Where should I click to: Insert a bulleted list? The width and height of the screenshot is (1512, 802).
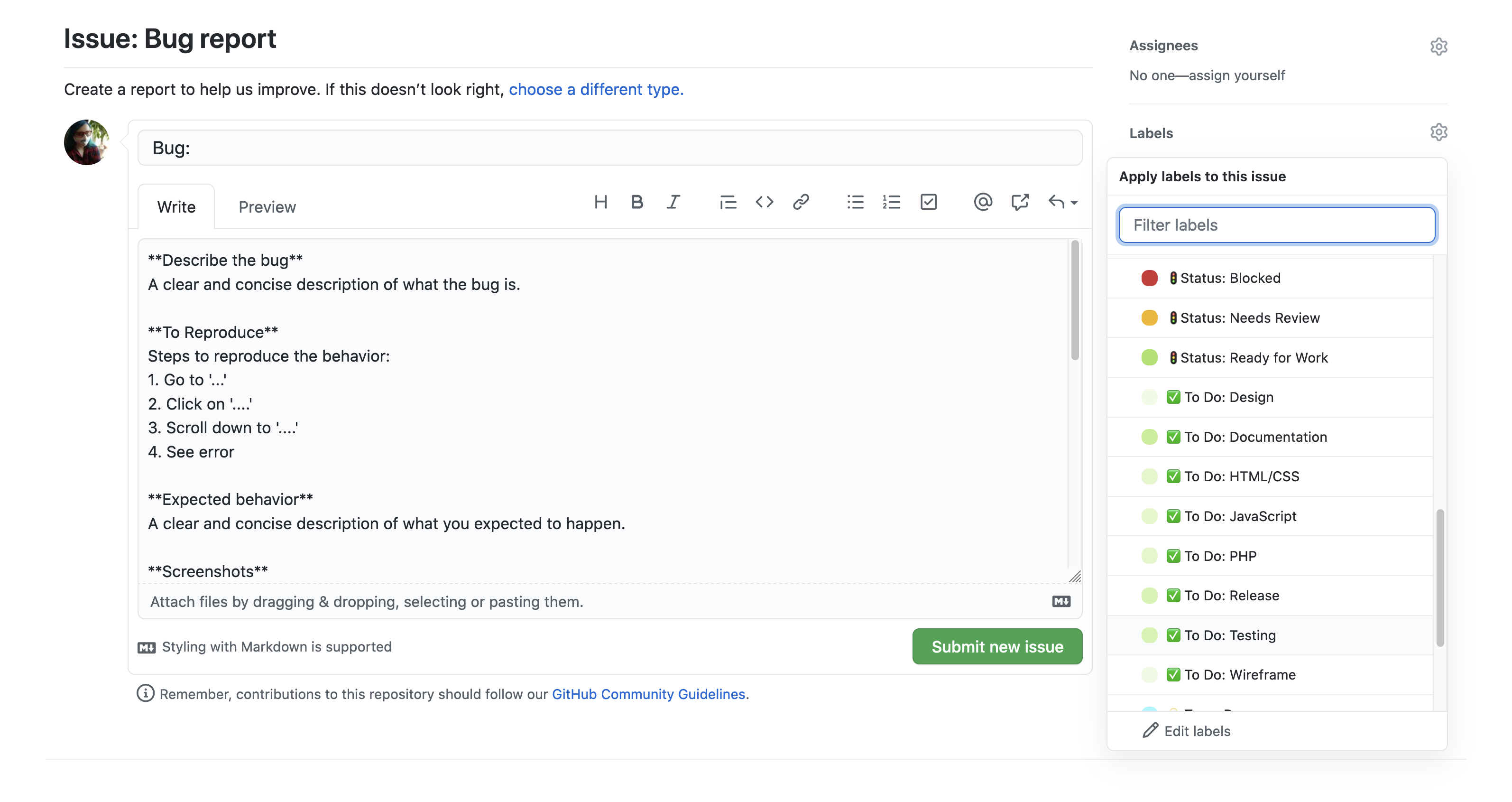tap(855, 203)
